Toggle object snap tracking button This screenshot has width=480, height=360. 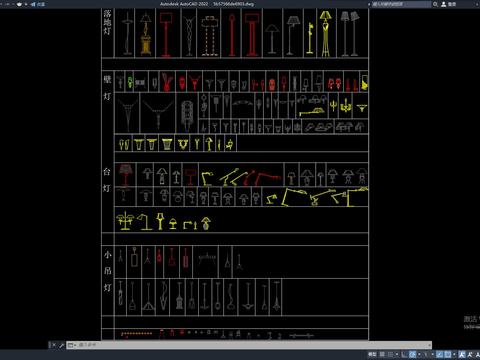pyautogui.click(x=439, y=354)
